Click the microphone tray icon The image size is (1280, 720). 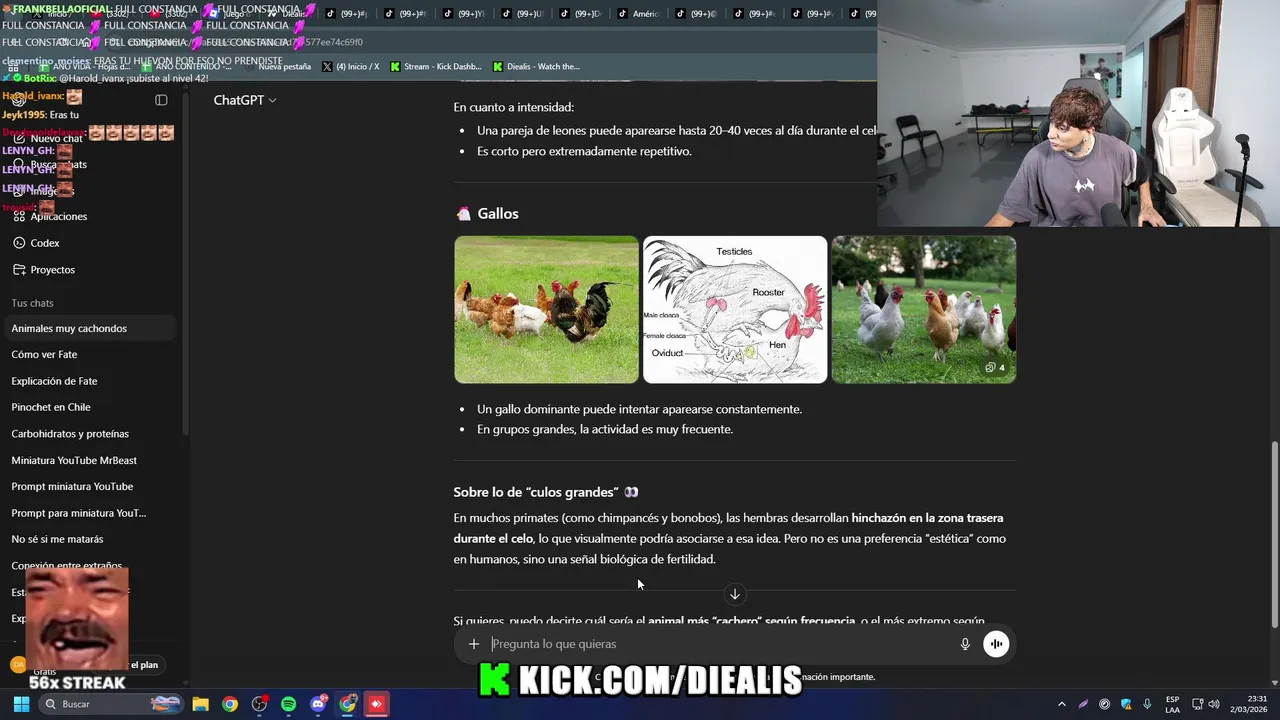1147,704
